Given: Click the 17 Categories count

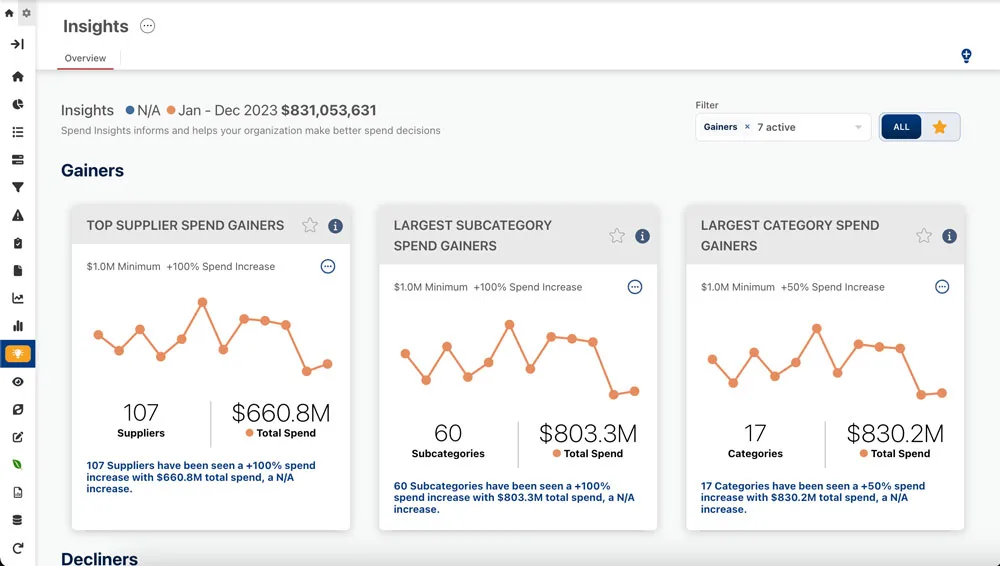Looking at the screenshot, I should coord(755,433).
